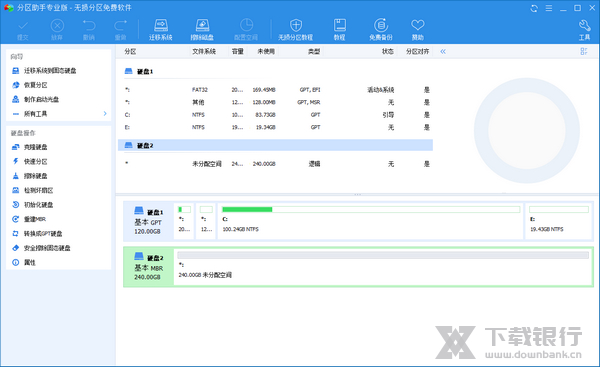The width and height of the screenshot is (600, 367).
Task: Sort by 状态 column header
Action: click(387, 51)
